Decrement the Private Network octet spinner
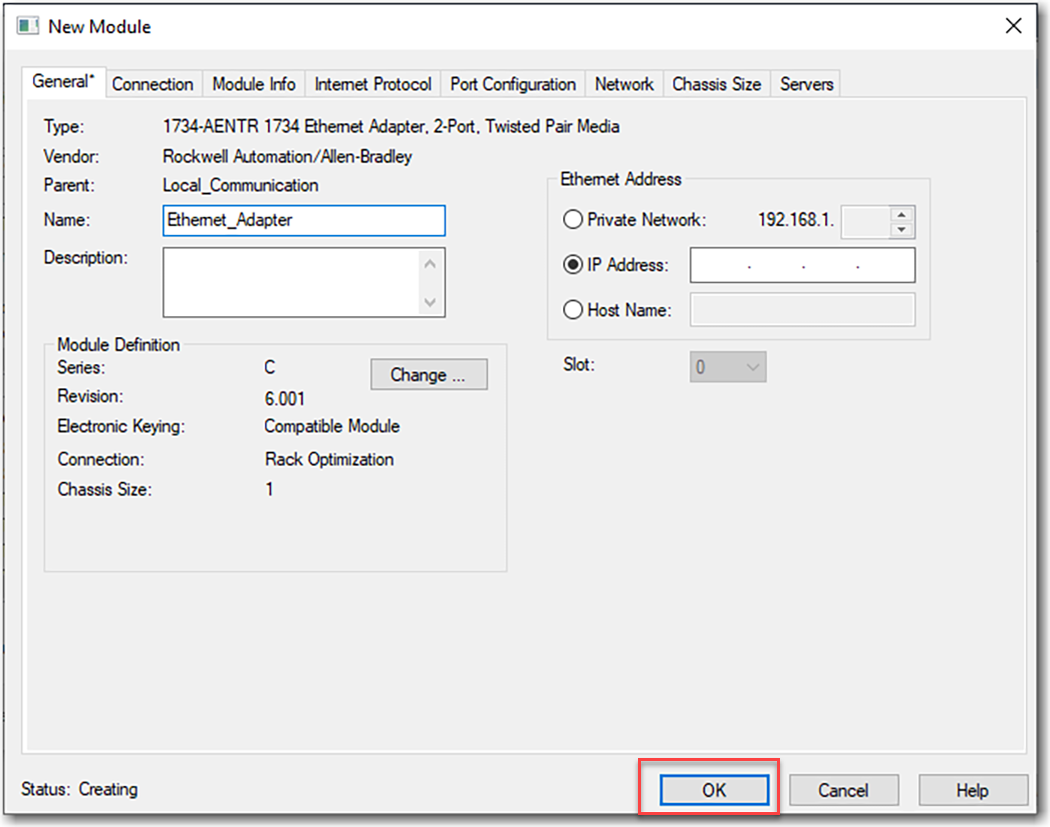 [x=902, y=230]
